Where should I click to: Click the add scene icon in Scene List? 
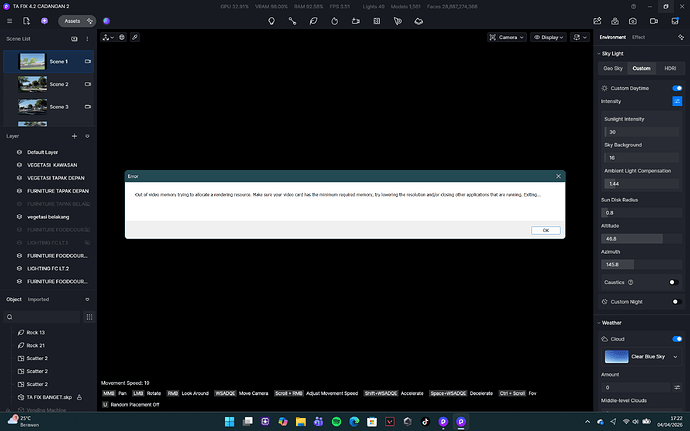click(74, 39)
